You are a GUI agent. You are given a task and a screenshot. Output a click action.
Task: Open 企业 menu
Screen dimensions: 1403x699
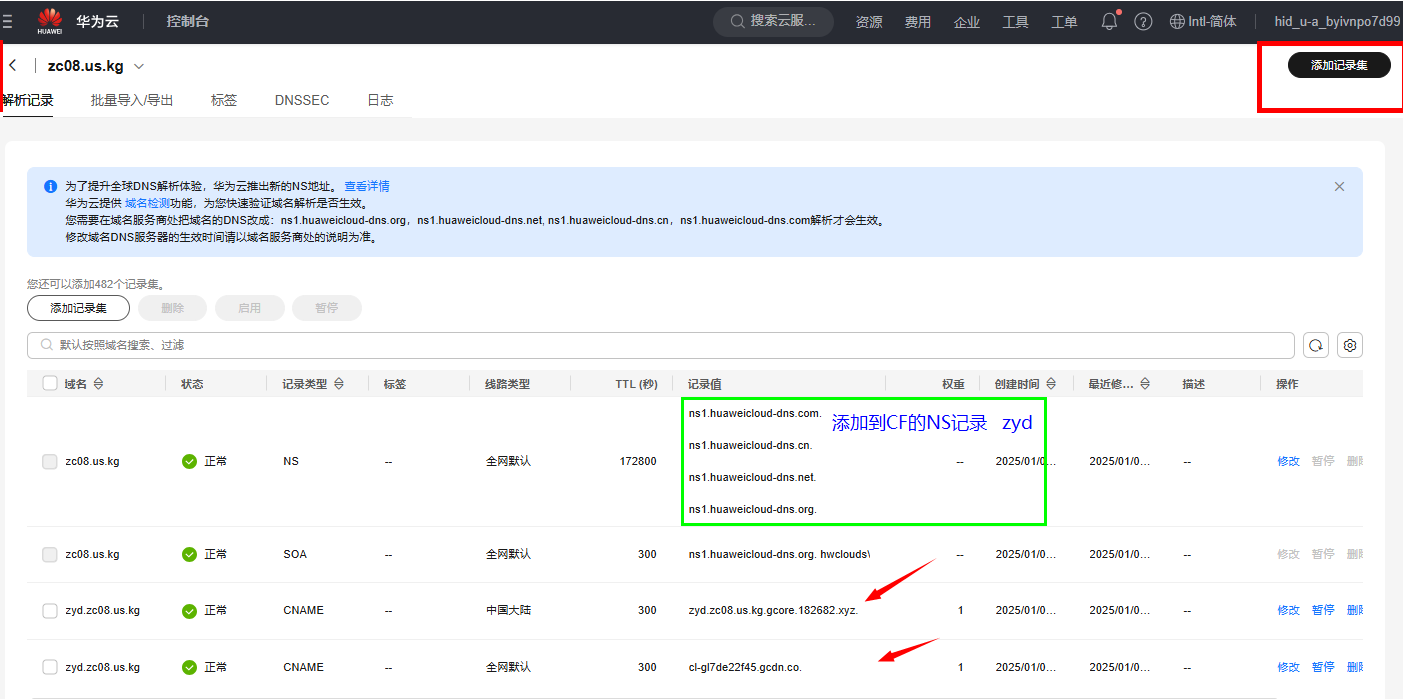click(967, 21)
